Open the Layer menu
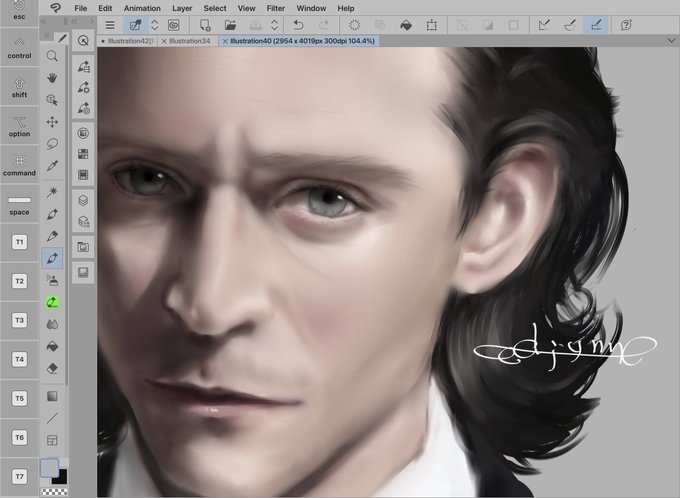 click(182, 8)
